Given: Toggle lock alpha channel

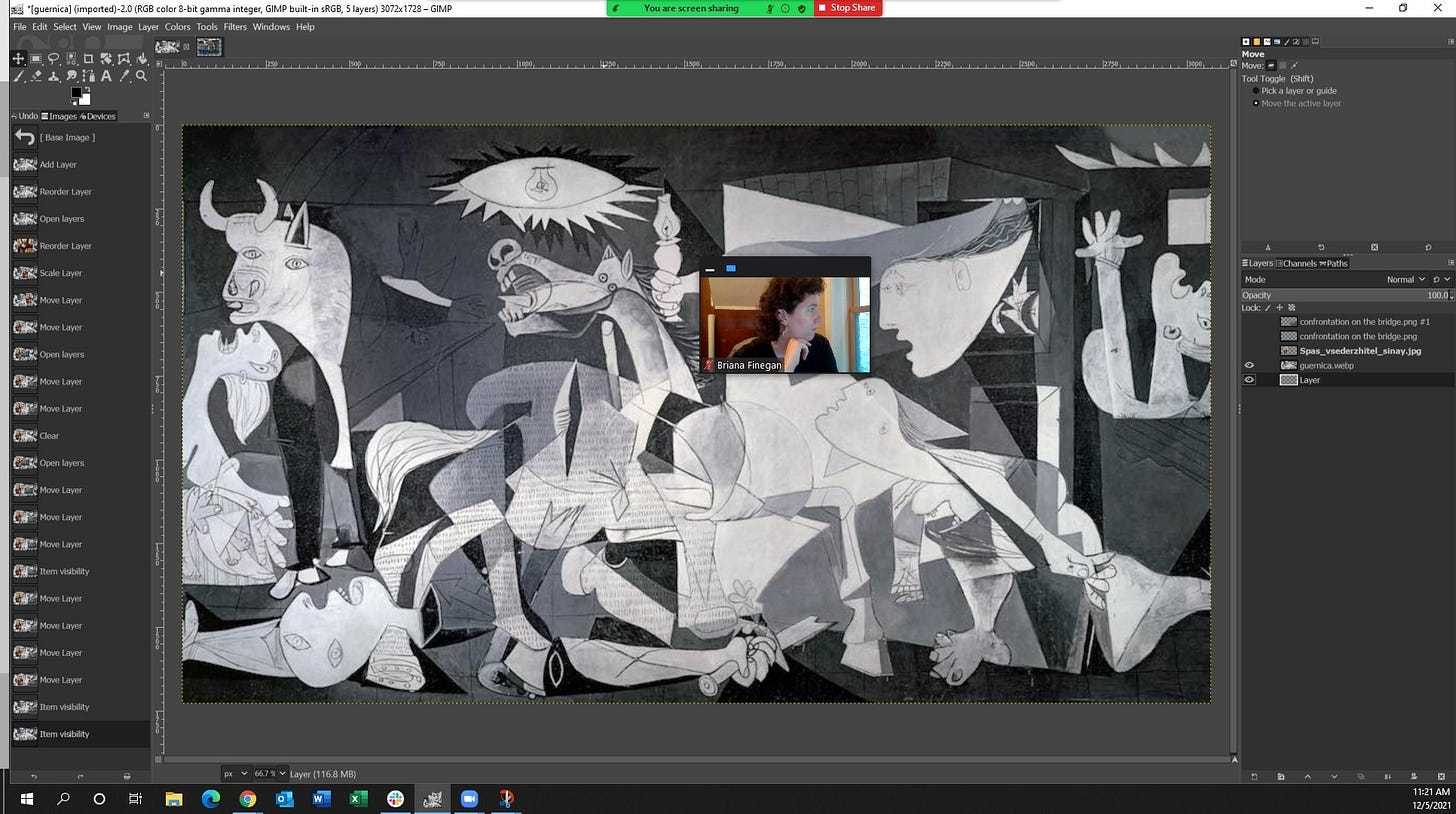Looking at the screenshot, I should 1291,307.
